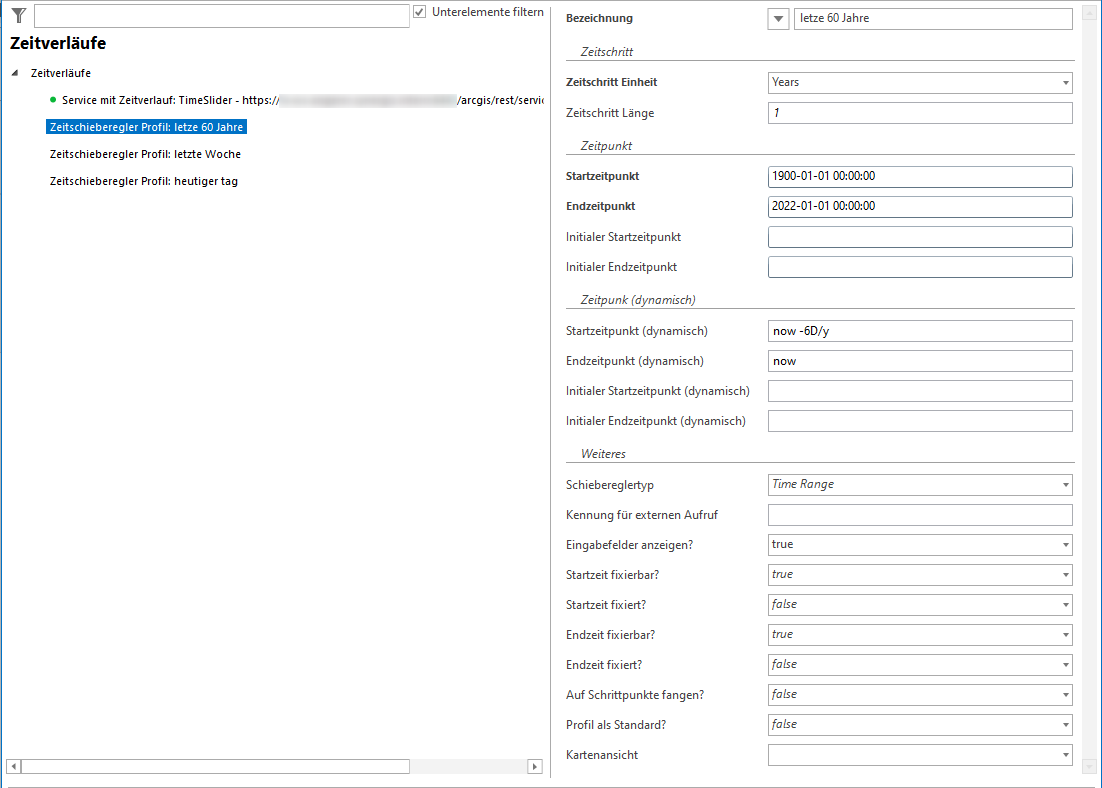Screen dimensions: 1102x788
Task: Select profile letze 60 Jahre
Action: click(x=146, y=127)
